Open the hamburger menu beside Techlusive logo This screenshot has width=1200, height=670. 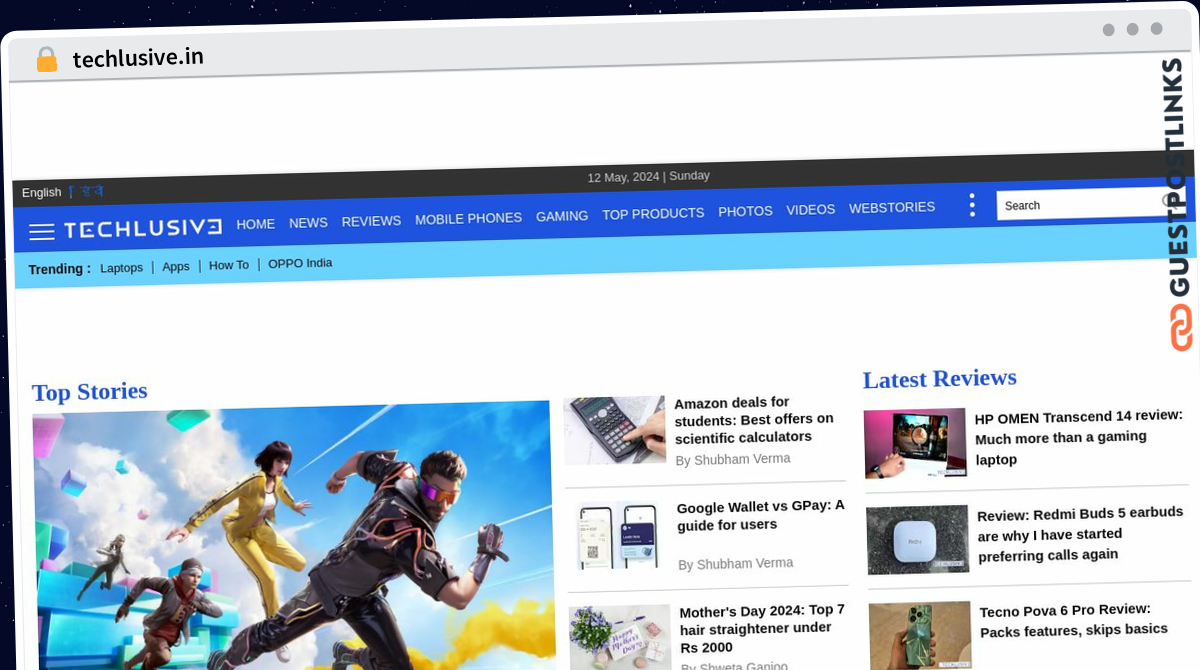[42, 232]
